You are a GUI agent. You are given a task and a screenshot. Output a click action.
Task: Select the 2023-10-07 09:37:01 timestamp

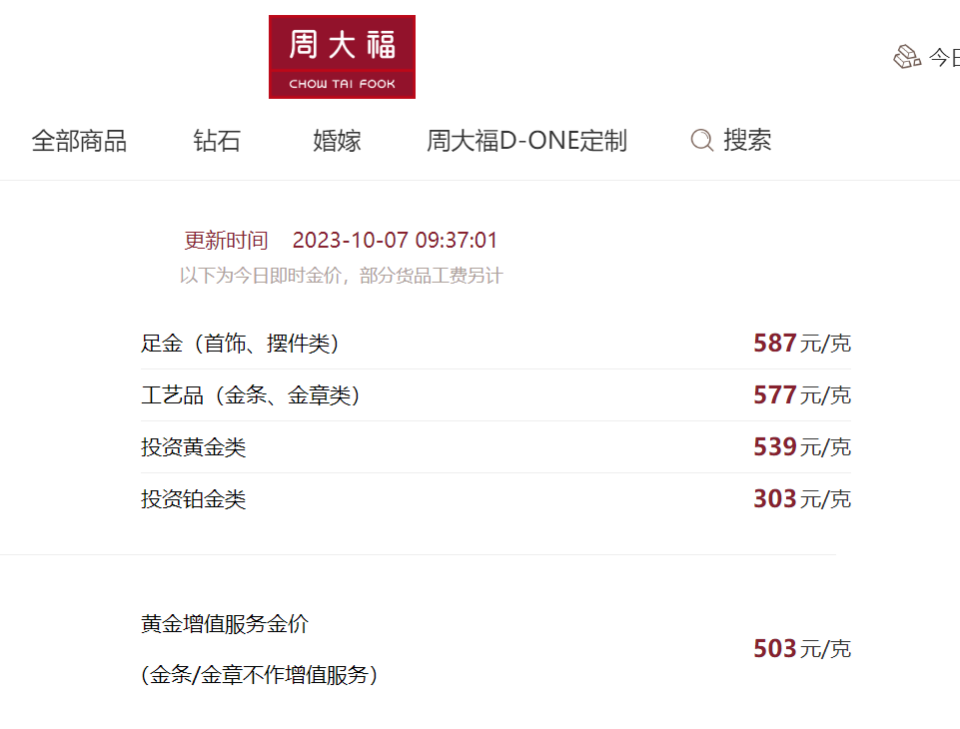pos(395,240)
